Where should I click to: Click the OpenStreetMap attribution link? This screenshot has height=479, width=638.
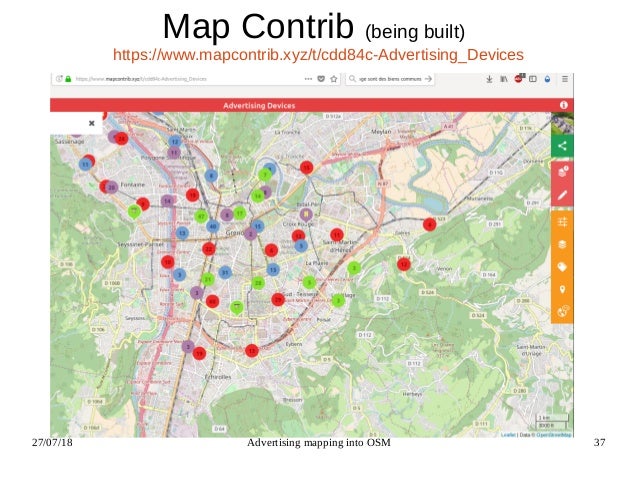554,435
